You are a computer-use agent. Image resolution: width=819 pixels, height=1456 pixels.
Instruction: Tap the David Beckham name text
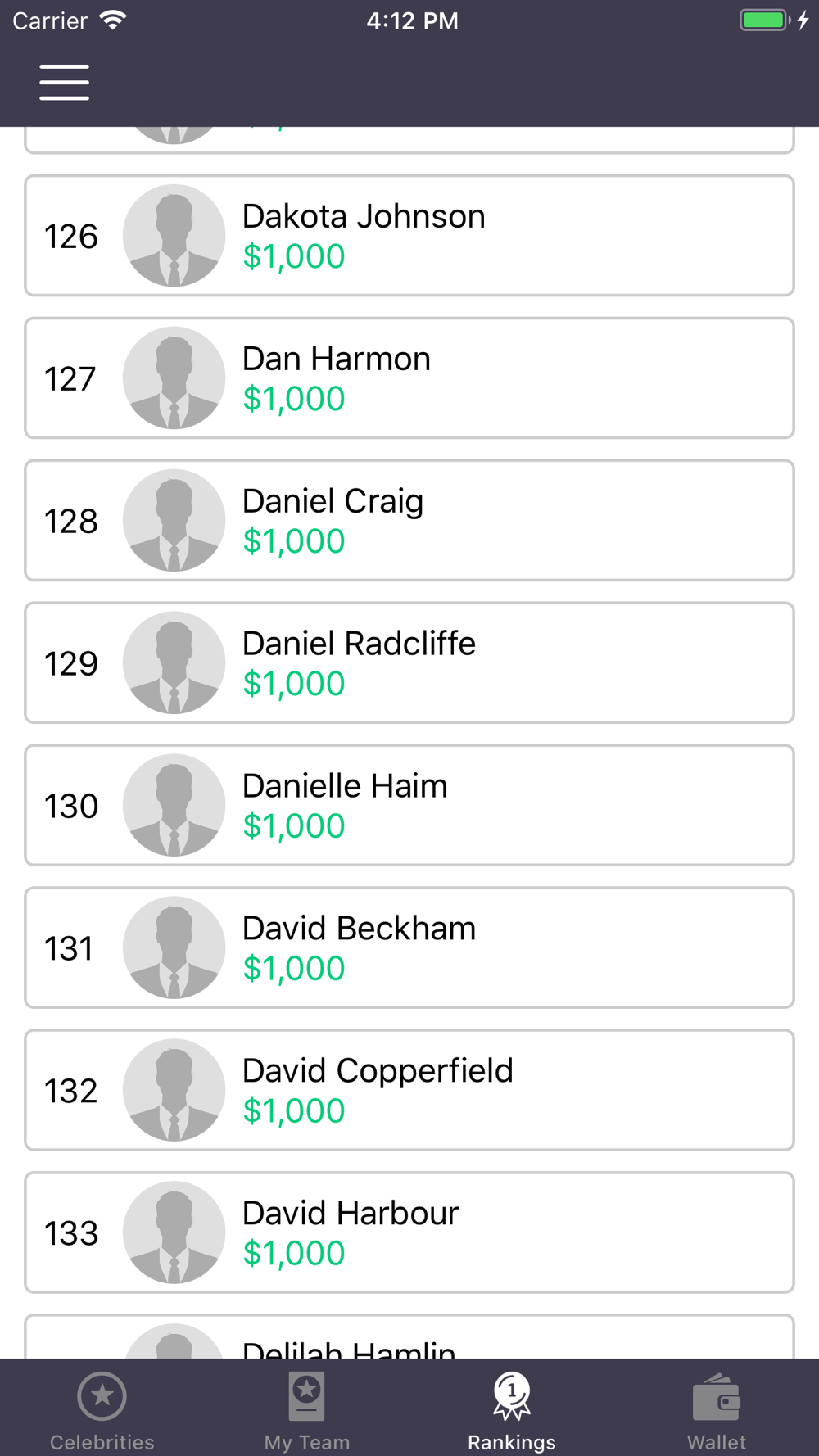point(359,929)
